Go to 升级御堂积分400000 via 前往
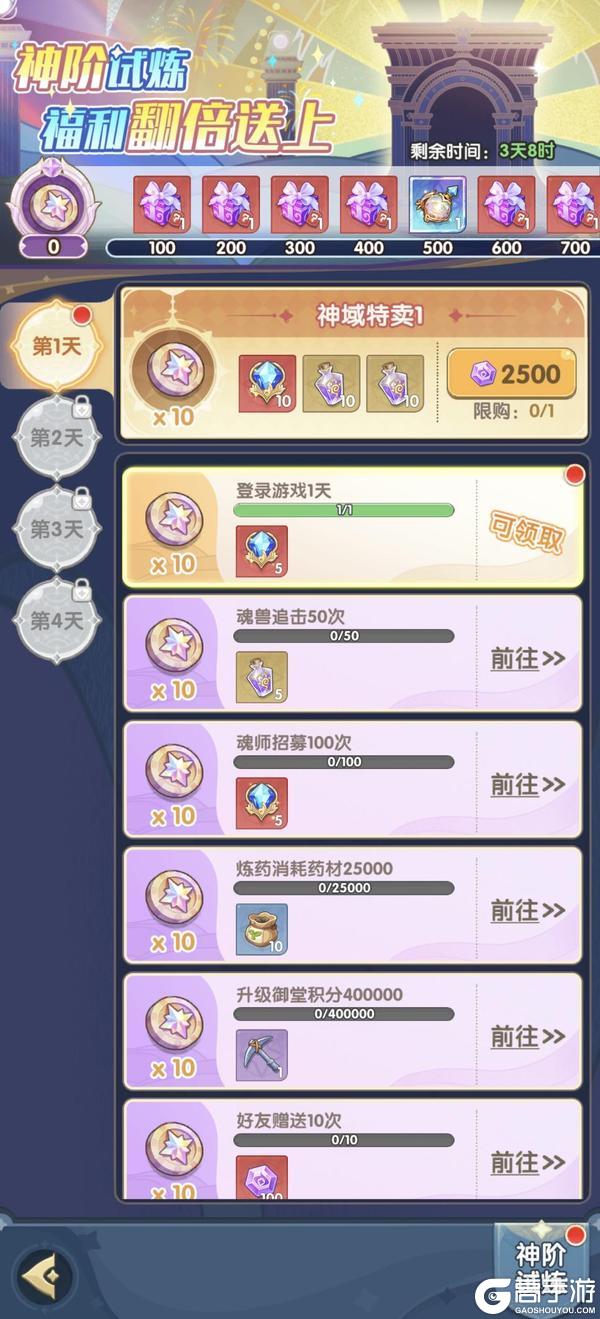Viewport: 600px width, 1319px height. (x=528, y=1037)
